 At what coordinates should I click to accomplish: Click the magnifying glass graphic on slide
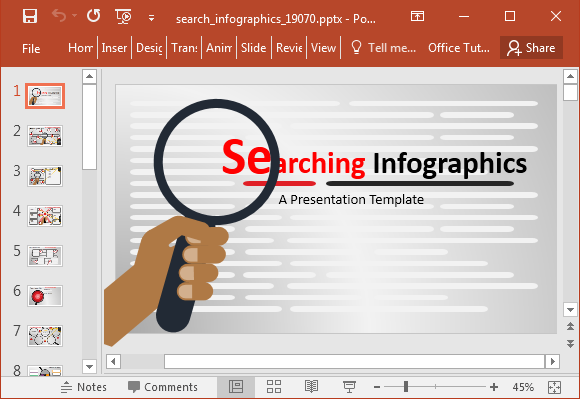[216, 162]
